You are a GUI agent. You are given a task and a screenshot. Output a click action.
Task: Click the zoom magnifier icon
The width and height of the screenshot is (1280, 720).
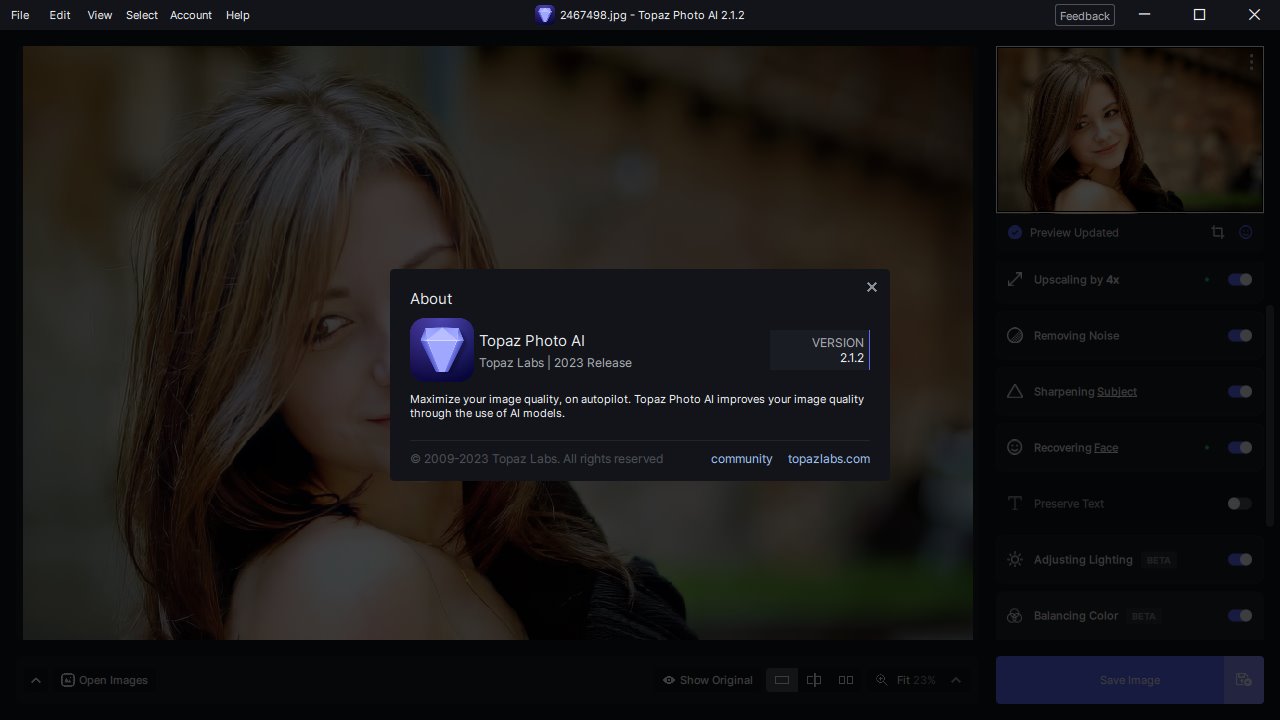tap(881, 680)
